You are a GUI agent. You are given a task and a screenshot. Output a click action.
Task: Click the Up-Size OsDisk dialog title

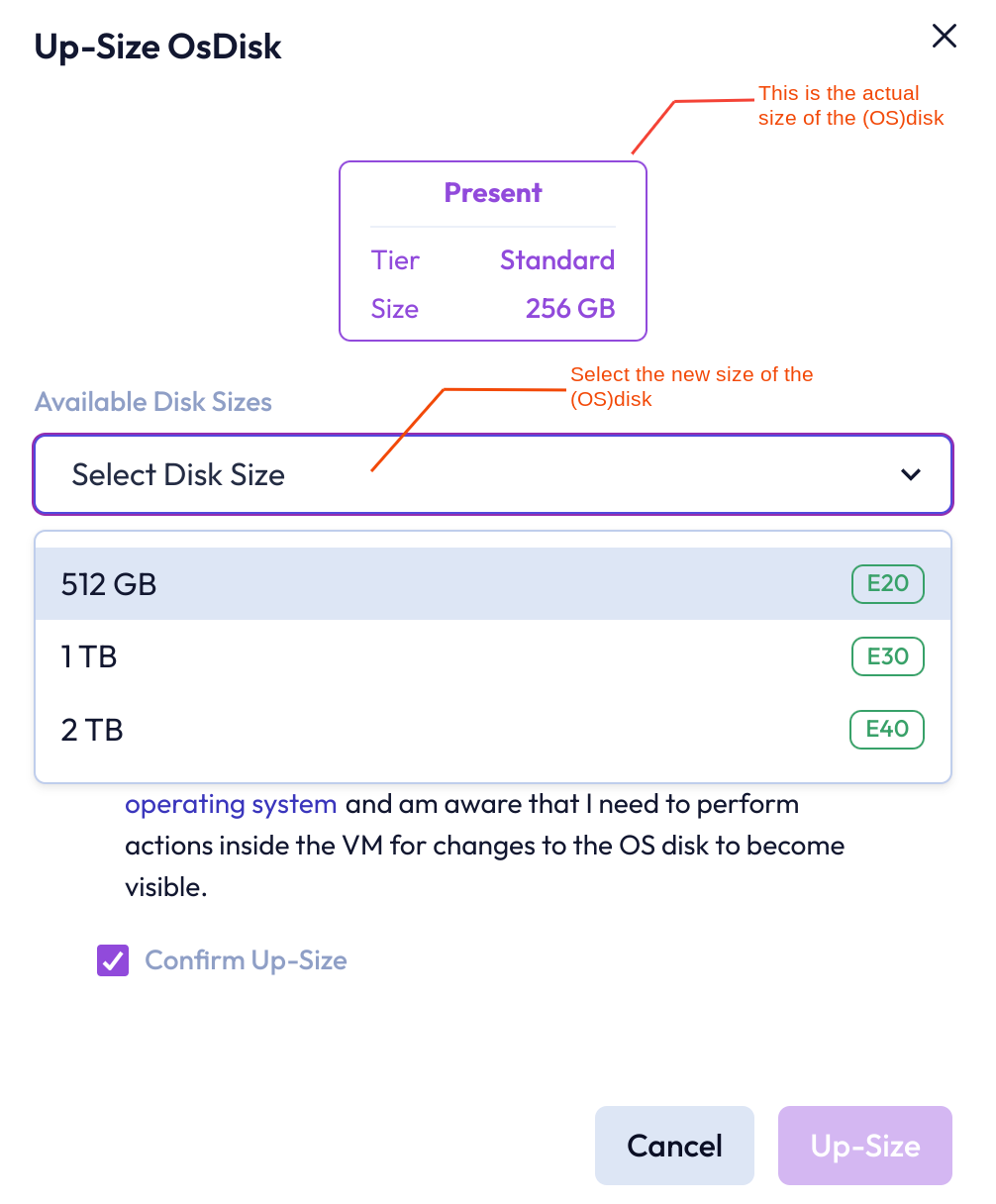(158, 47)
